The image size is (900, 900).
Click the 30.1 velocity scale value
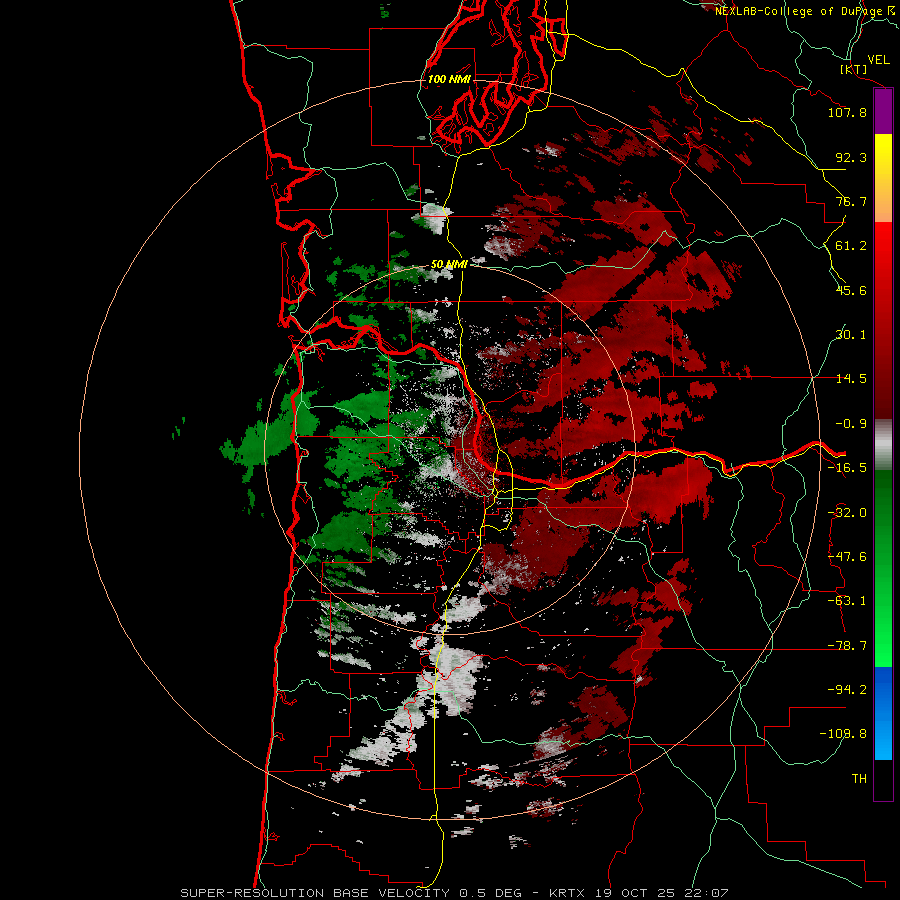click(851, 335)
